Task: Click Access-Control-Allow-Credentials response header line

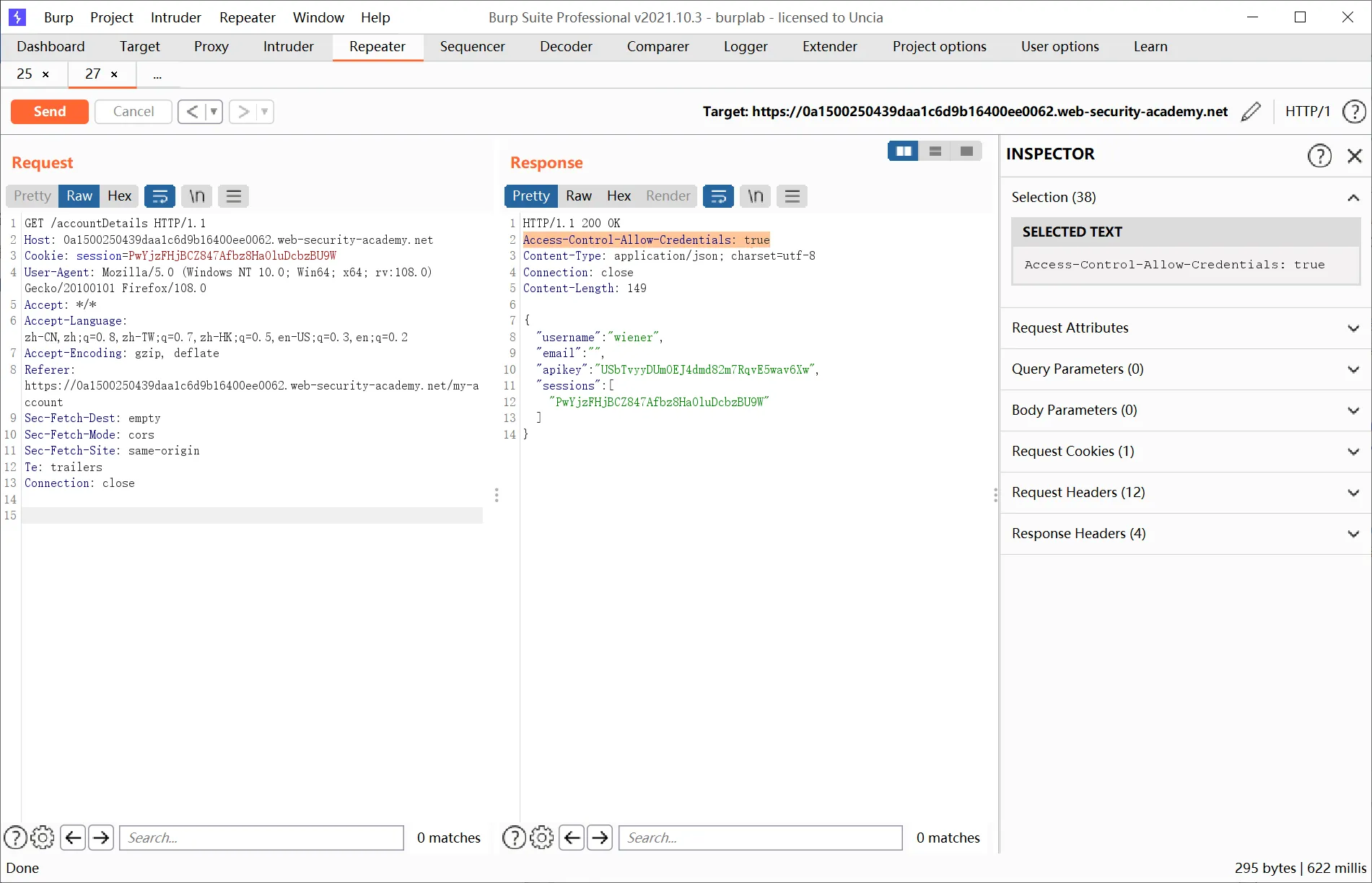Action: coord(647,240)
